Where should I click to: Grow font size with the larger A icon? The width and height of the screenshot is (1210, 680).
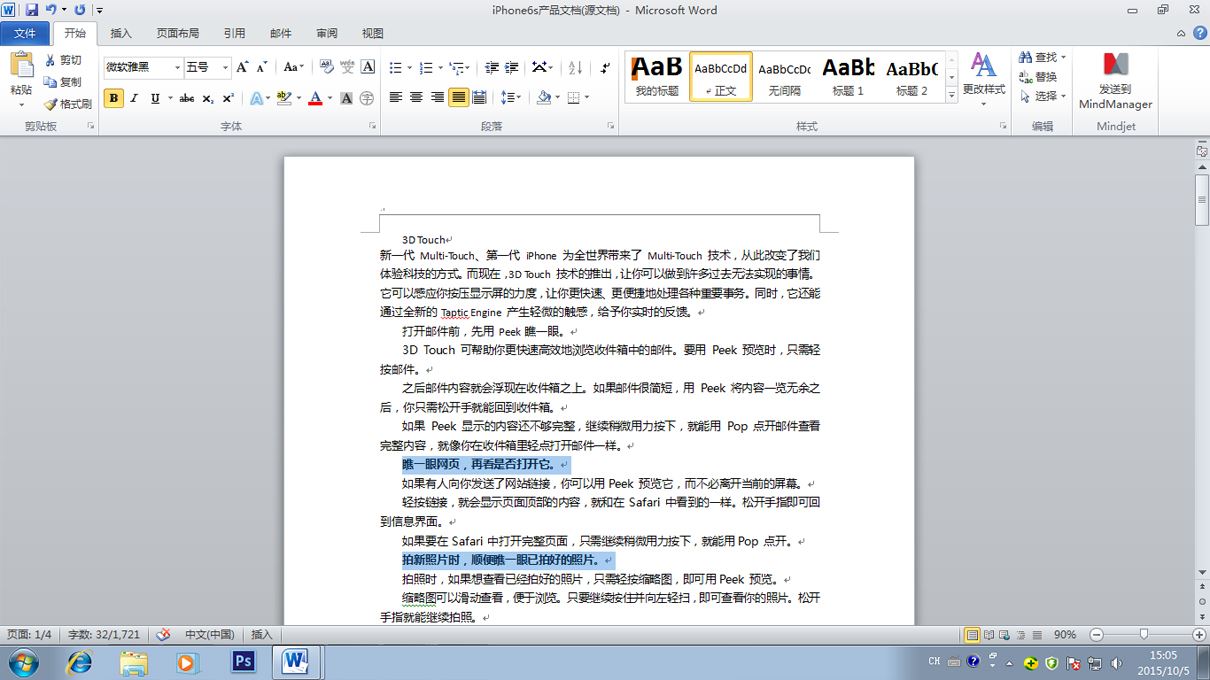coord(243,67)
